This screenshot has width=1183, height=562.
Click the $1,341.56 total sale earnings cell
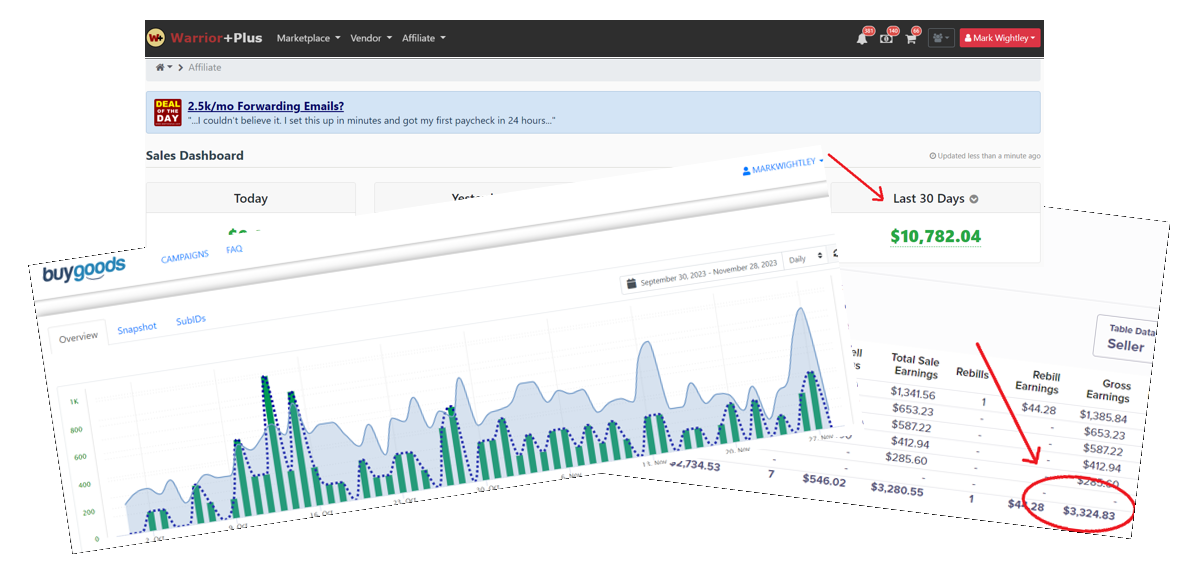[x=912, y=393]
